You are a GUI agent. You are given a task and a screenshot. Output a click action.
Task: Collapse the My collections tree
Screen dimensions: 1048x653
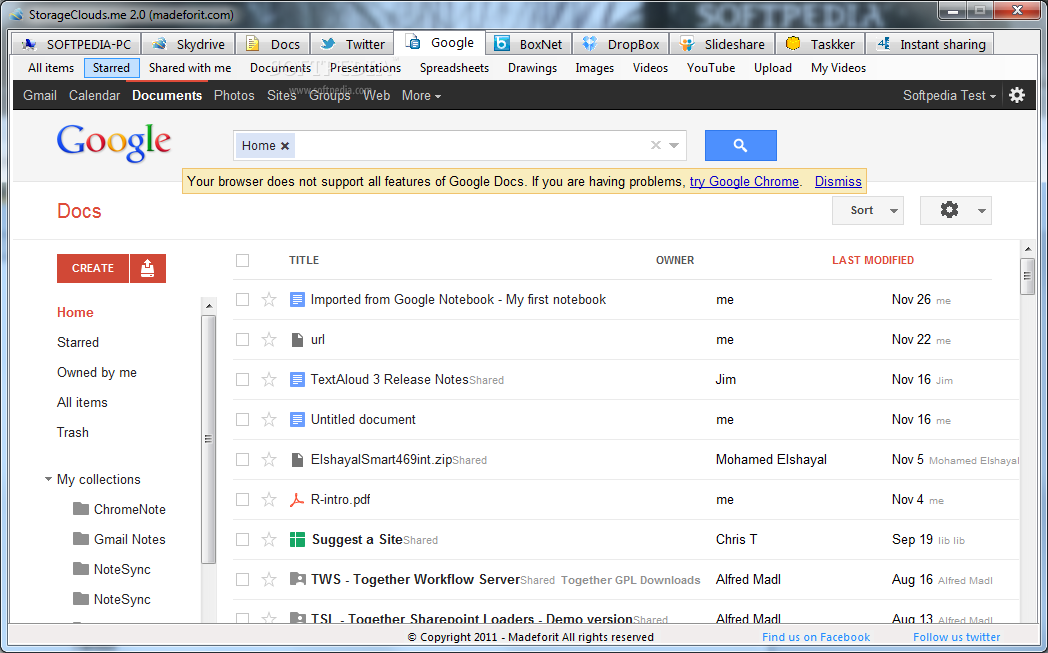(x=48, y=479)
